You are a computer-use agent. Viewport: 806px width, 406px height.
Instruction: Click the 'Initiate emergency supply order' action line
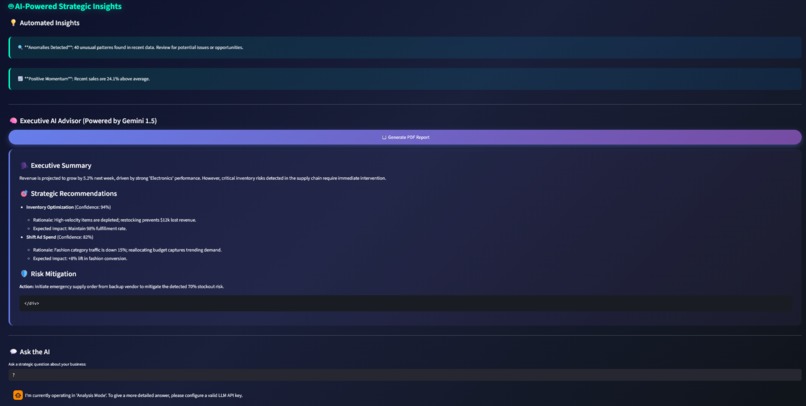coord(121,287)
